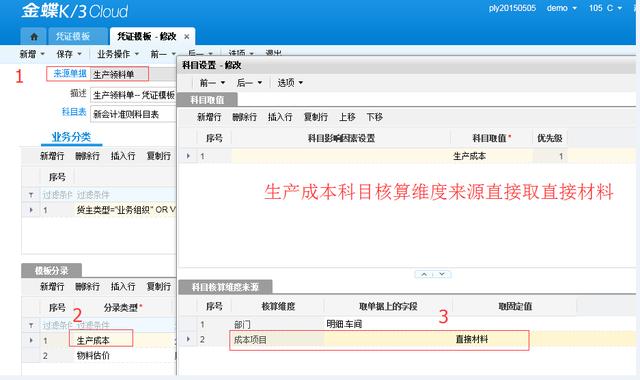Image resolution: width=640 pixels, height=380 pixels.
Task: Click the 描述 input field
Action: [x=133, y=95]
